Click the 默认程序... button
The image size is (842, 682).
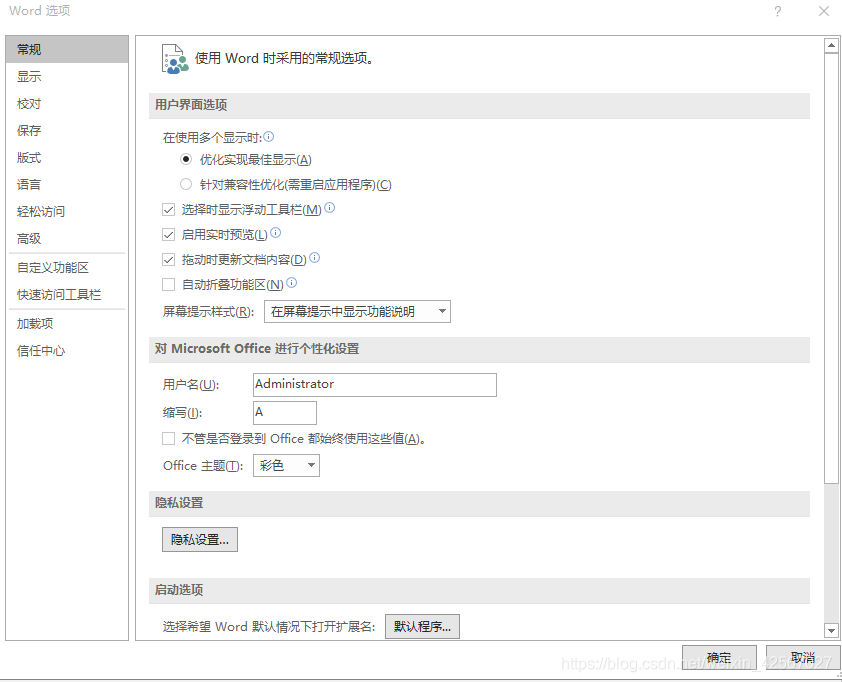pyautogui.click(x=422, y=626)
